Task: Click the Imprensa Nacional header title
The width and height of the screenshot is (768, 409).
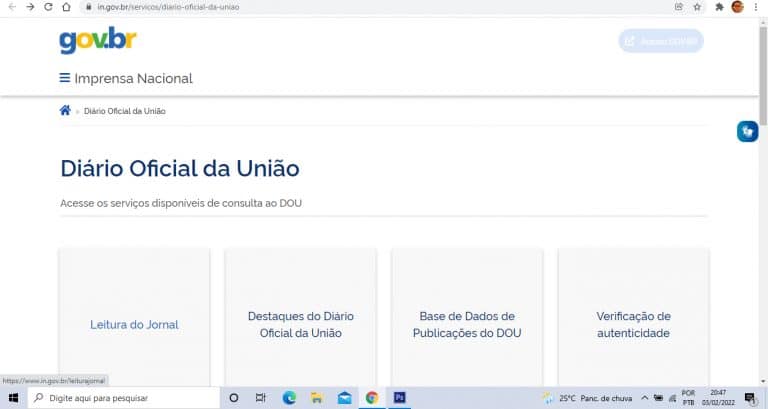Action: pyautogui.click(x=133, y=78)
